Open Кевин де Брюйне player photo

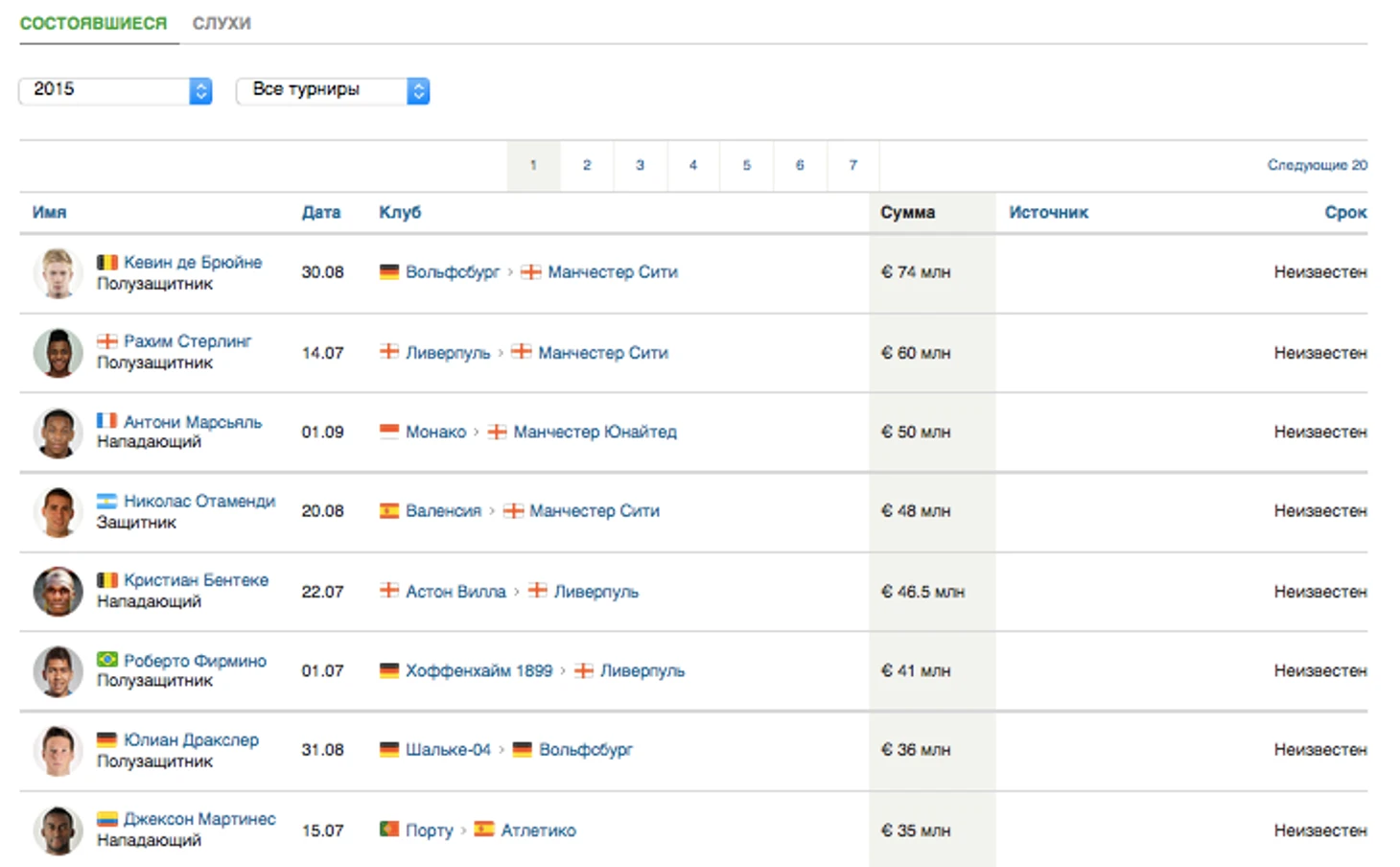[58, 273]
